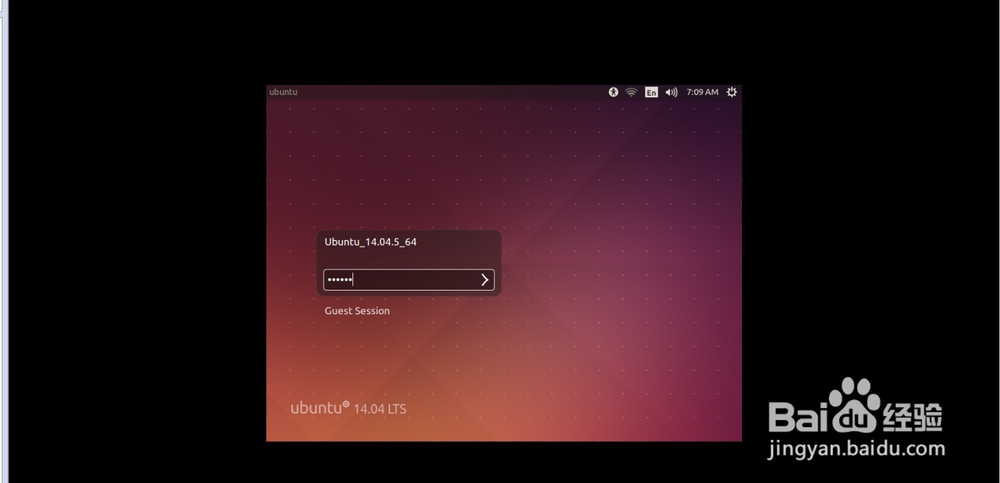Image resolution: width=1000 pixels, height=483 pixels.
Task: Submit login with the arrow button
Action: click(485, 279)
